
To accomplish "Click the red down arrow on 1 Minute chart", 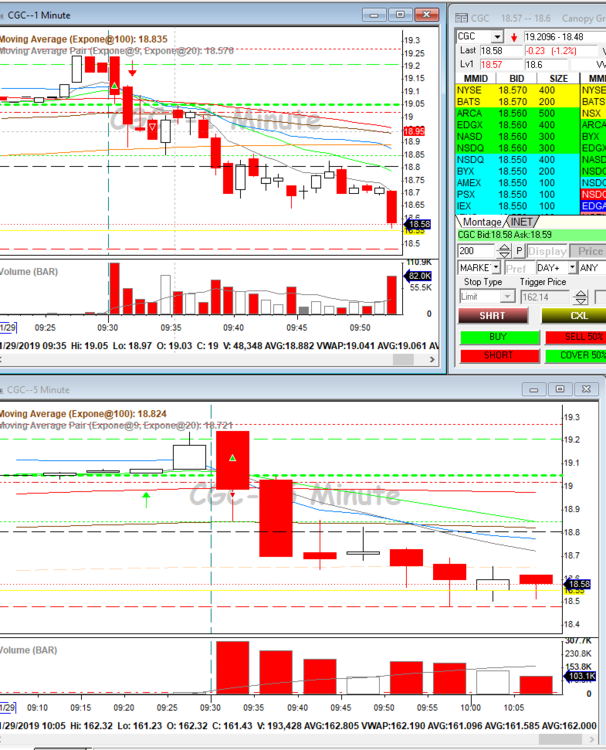I will pos(131,70).
